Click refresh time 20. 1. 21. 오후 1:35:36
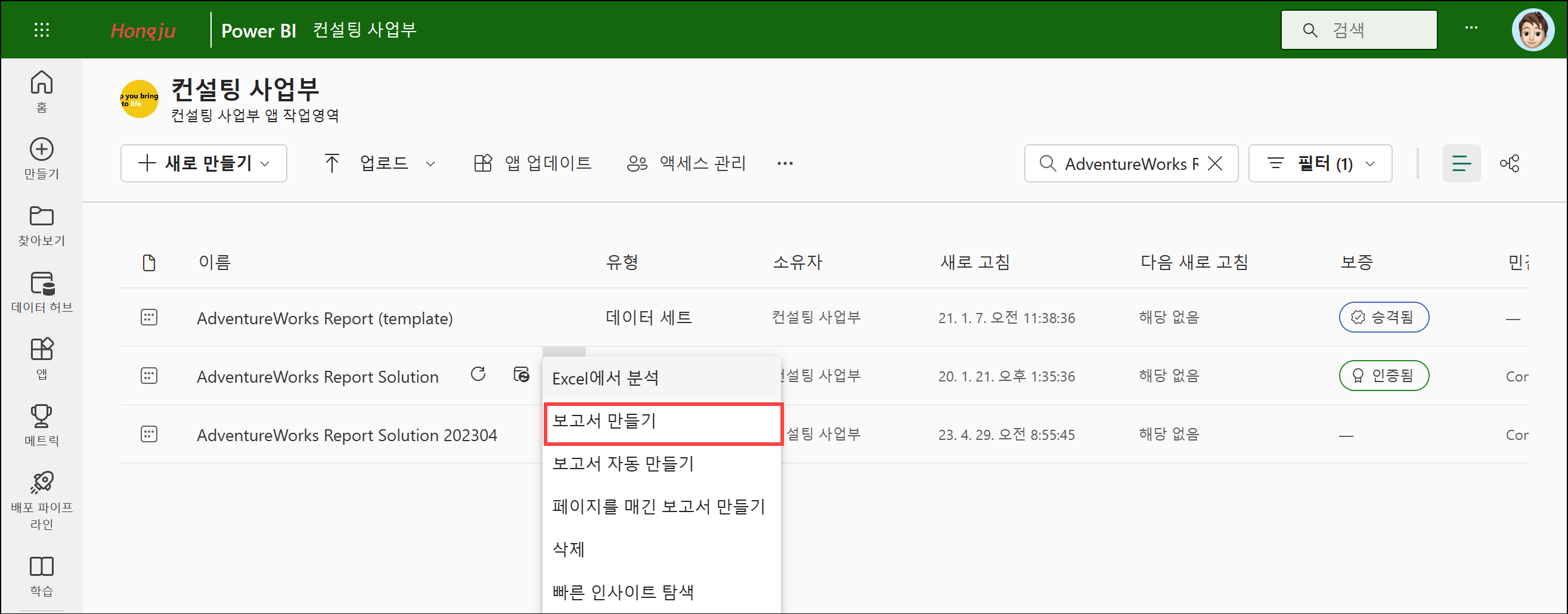The image size is (1568, 614). point(1006,376)
